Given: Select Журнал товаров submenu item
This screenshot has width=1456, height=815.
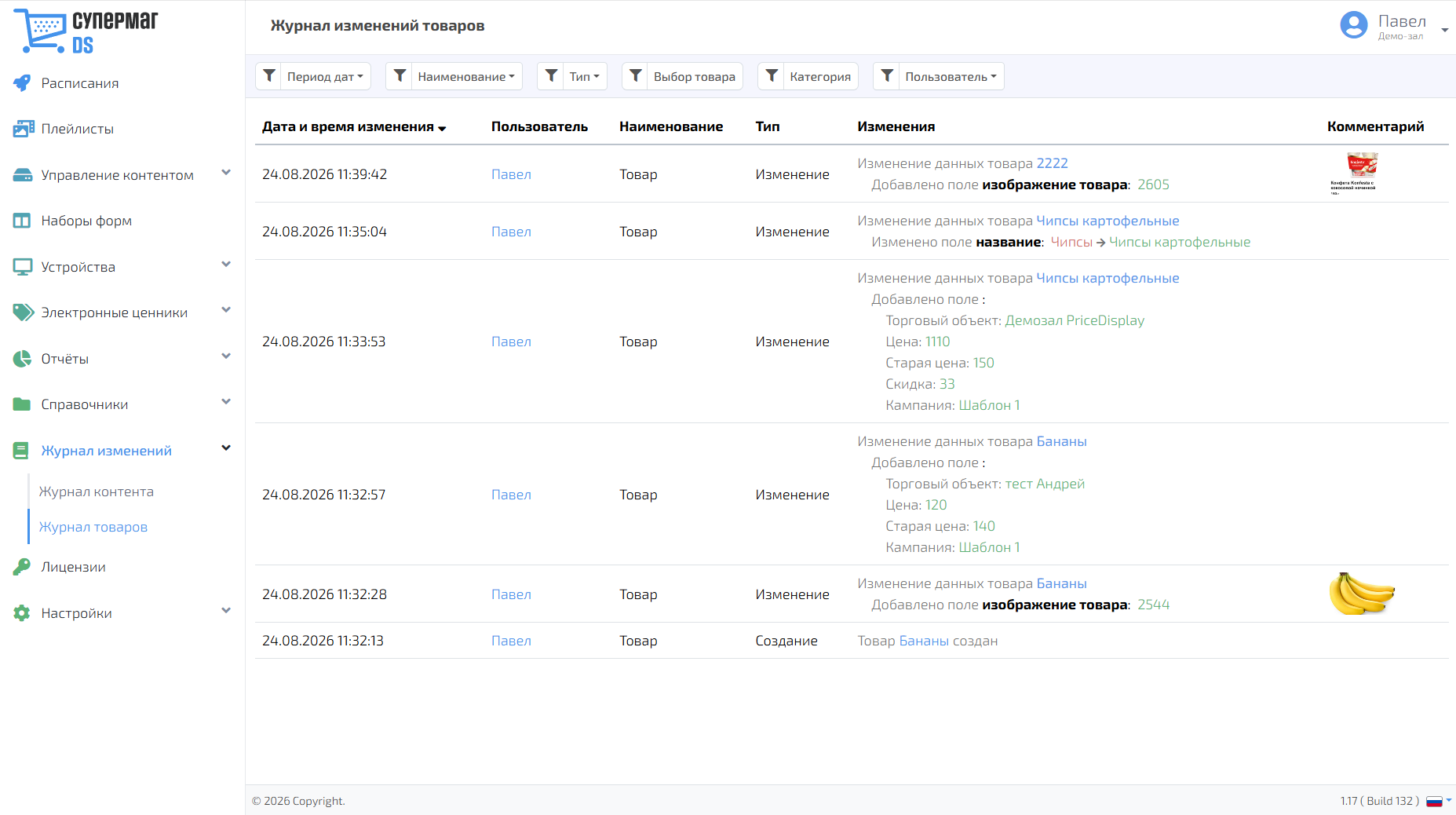Looking at the screenshot, I should tap(93, 527).
